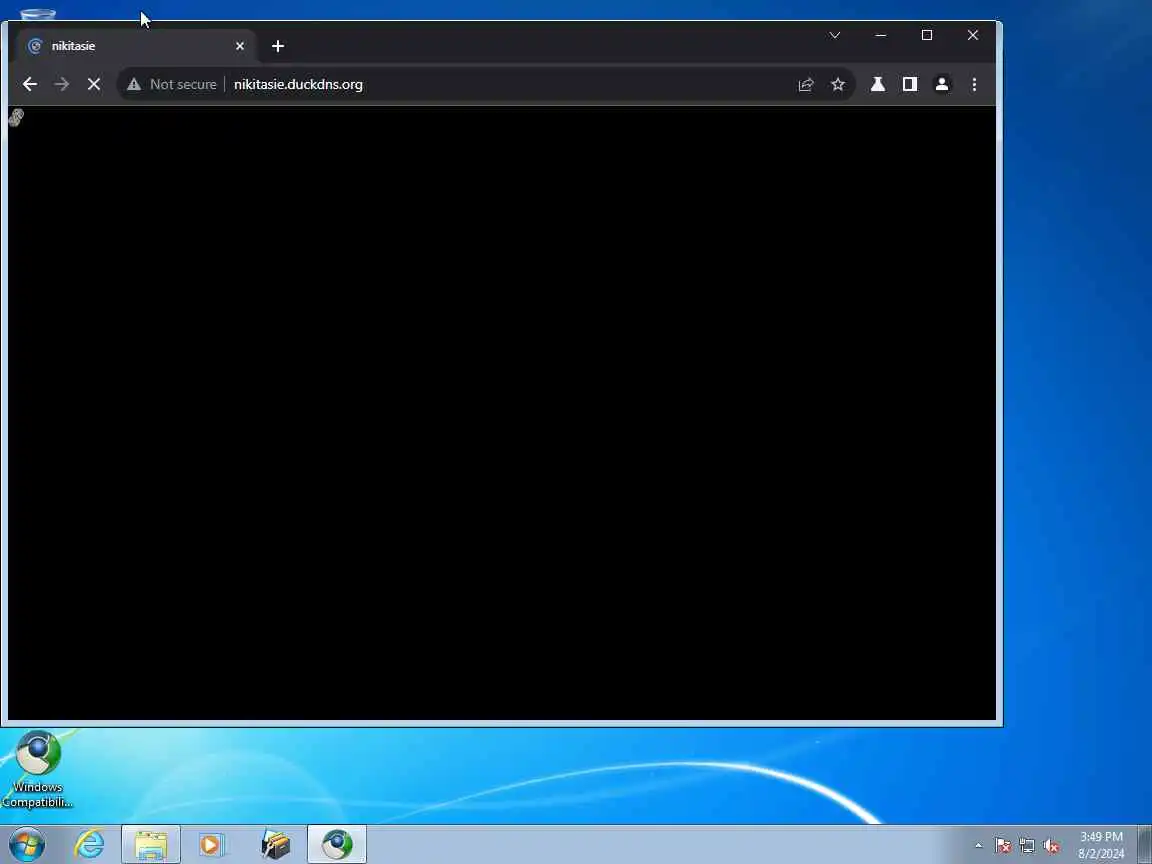Open a new tab with the plus button
Image resolution: width=1152 pixels, height=864 pixels.
278,46
